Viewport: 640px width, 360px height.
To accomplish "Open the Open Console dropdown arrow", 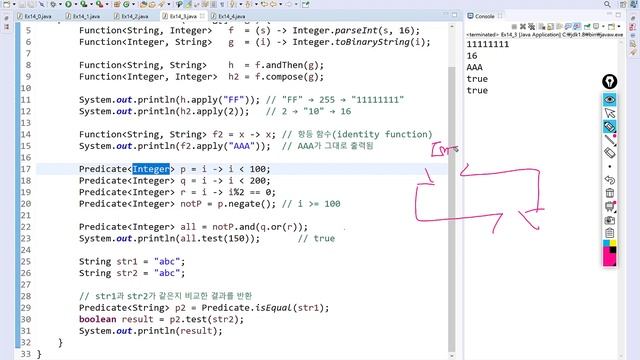I will pos(619,27).
